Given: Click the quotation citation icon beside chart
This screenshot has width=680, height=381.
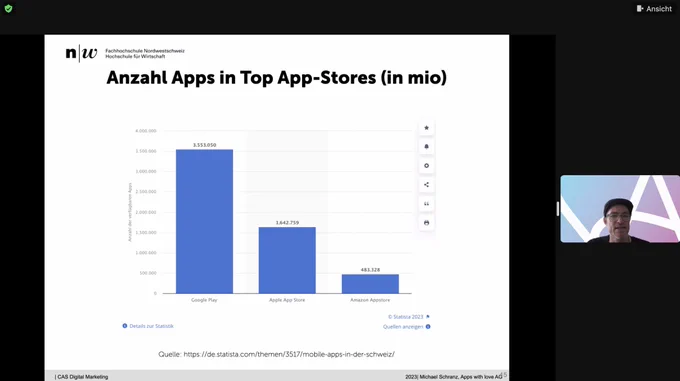Looking at the screenshot, I should 426,204.
